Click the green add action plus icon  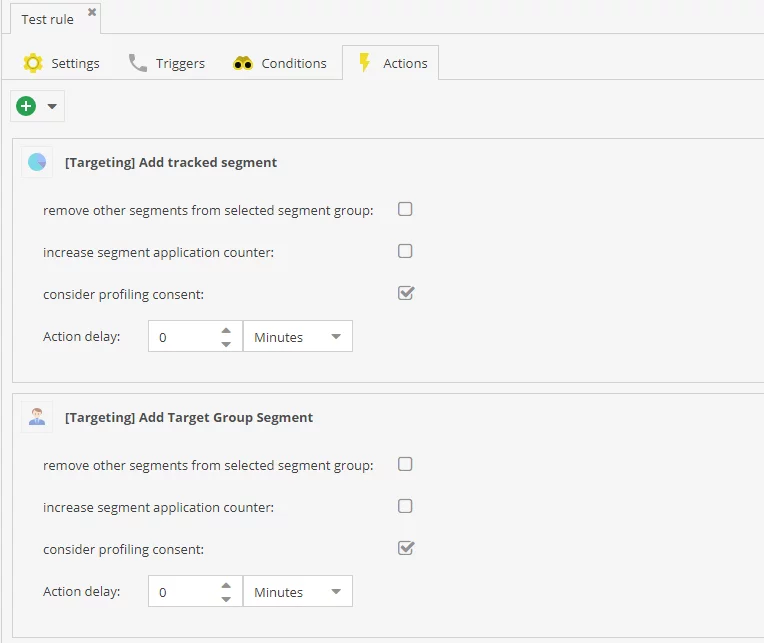coord(26,106)
